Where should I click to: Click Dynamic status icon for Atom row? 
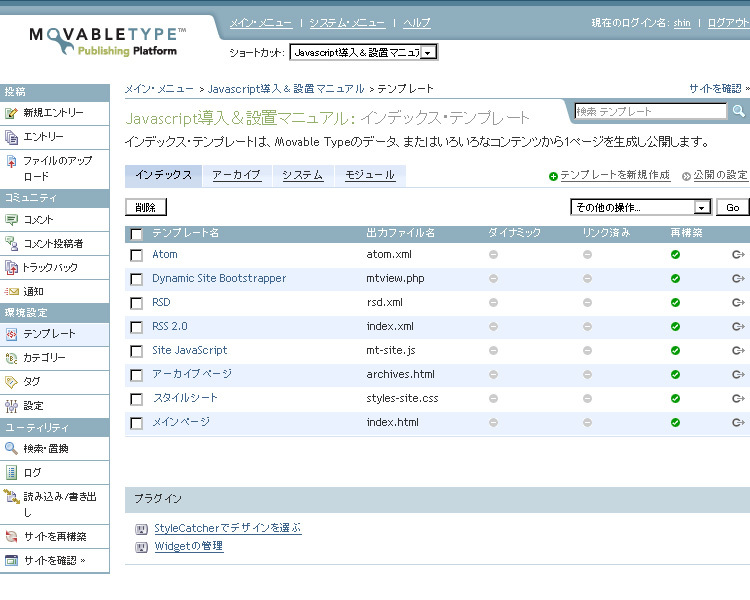(493, 255)
